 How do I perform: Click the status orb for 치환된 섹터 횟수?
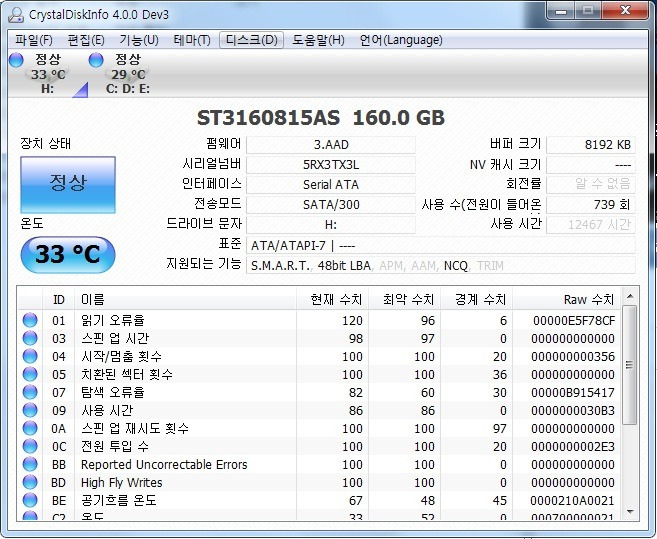pyautogui.click(x=30, y=374)
